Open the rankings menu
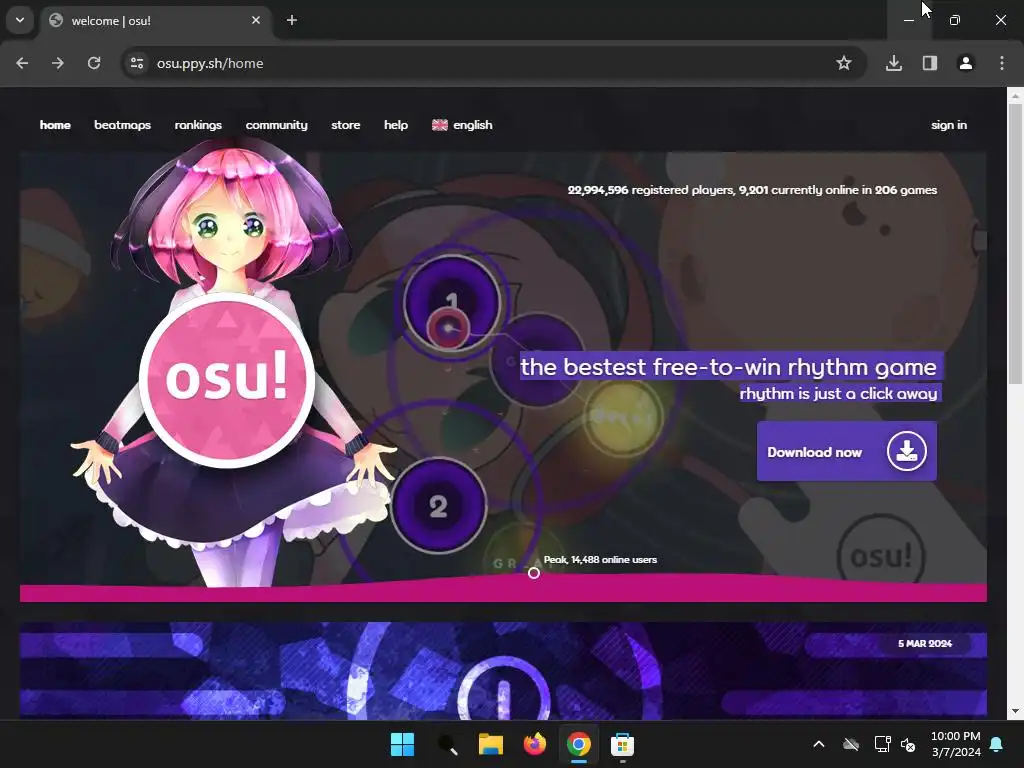Screen dimensions: 1024x768 [198, 125]
